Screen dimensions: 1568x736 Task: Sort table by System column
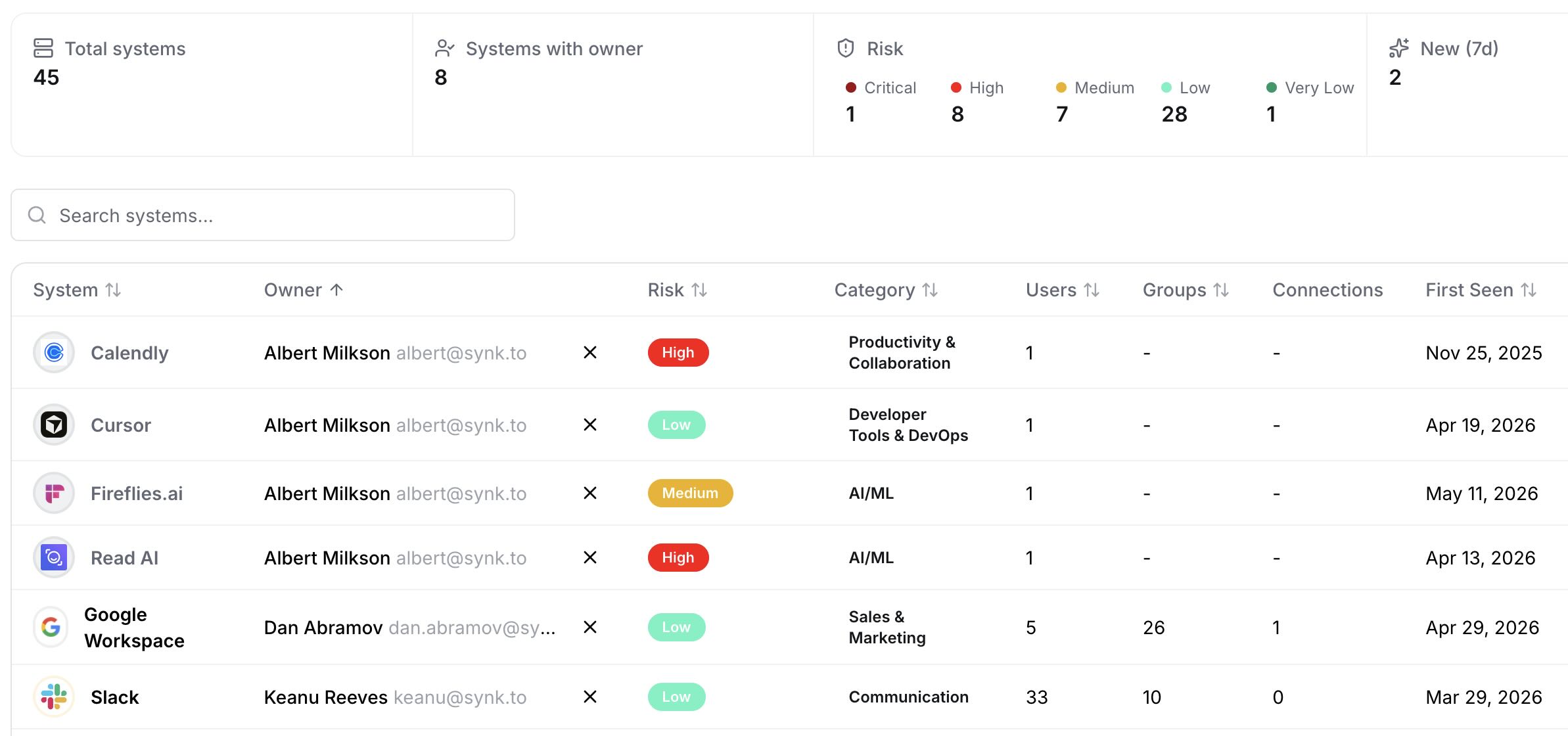pyautogui.click(x=77, y=290)
